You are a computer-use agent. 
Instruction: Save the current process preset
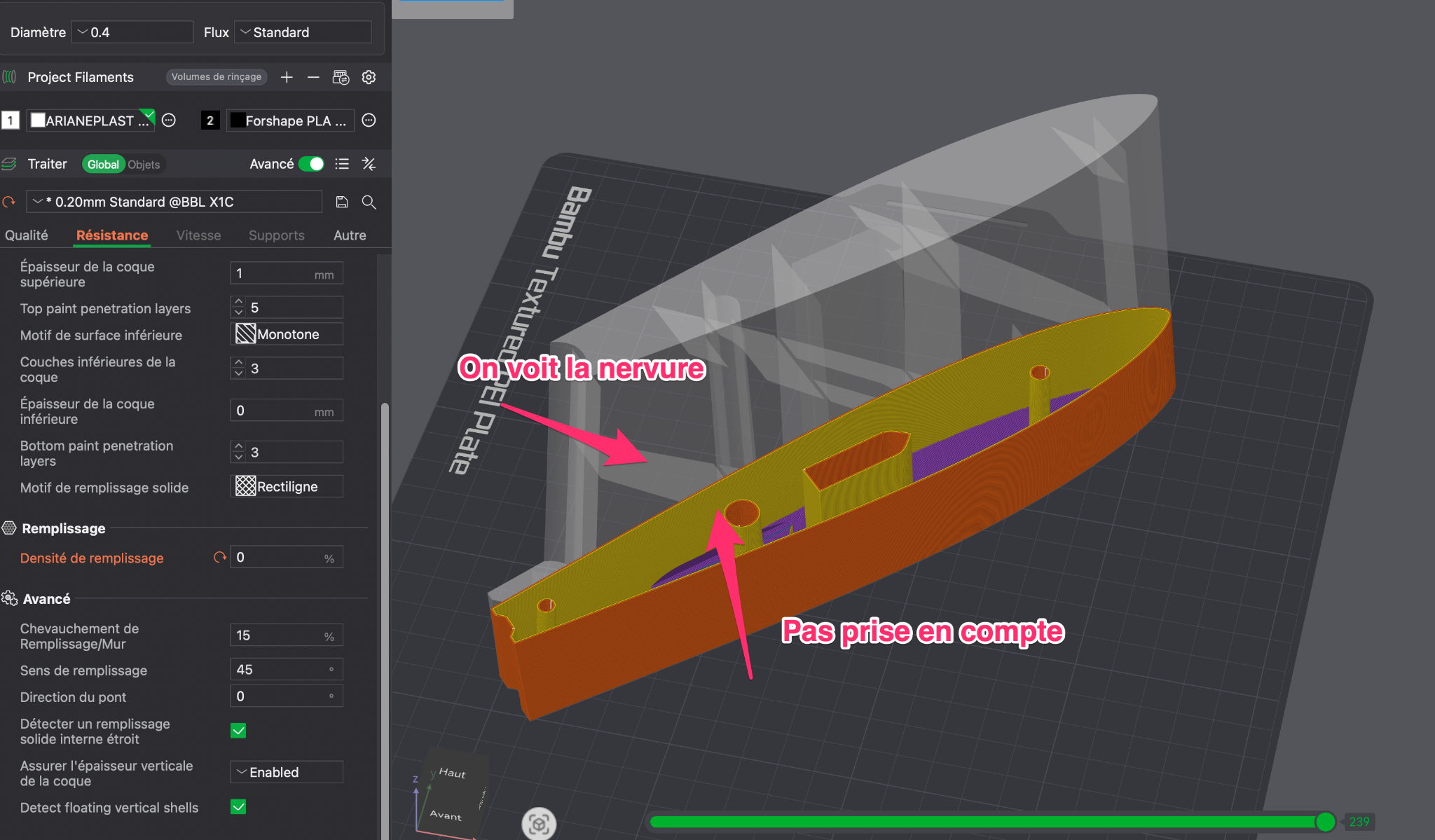[x=342, y=202]
